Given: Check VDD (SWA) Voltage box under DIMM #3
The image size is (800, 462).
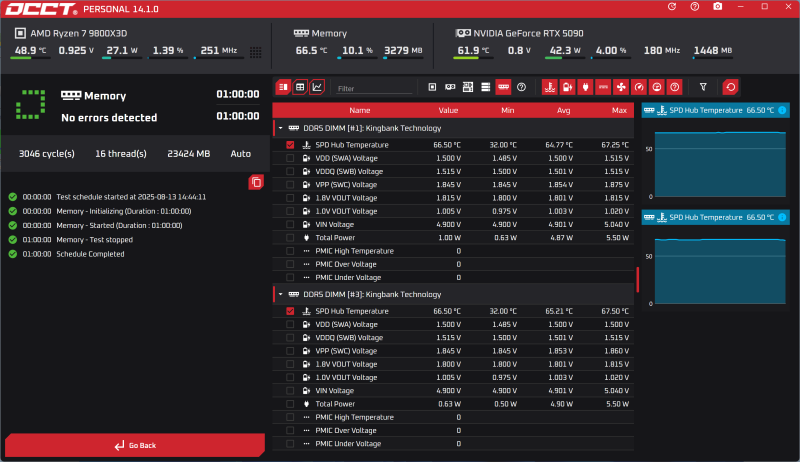Looking at the screenshot, I should pos(290,324).
